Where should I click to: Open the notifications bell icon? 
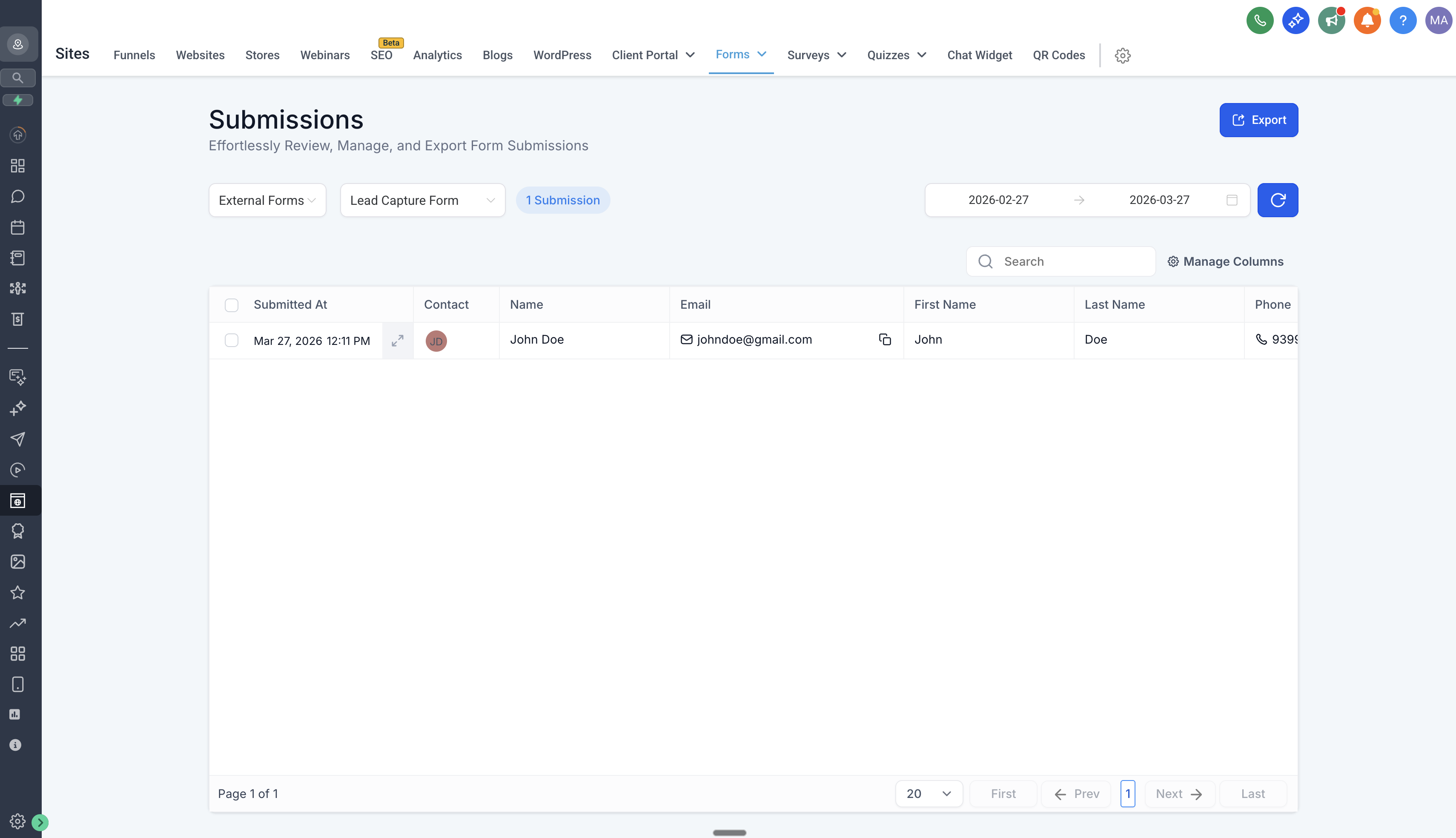[x=1367, y=21]
